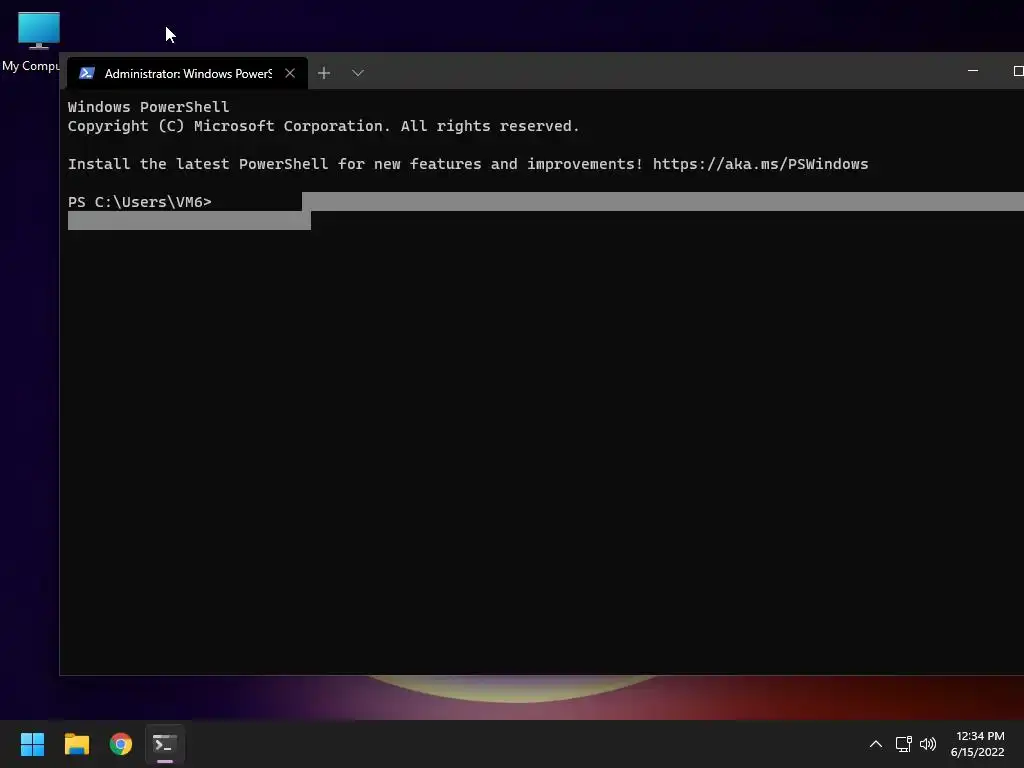
Task: Open a new terminal tab with plus button
Action: [324, 73]
